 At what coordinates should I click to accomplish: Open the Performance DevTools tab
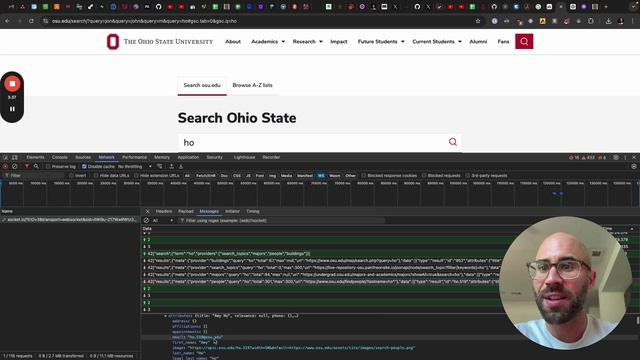134,157
